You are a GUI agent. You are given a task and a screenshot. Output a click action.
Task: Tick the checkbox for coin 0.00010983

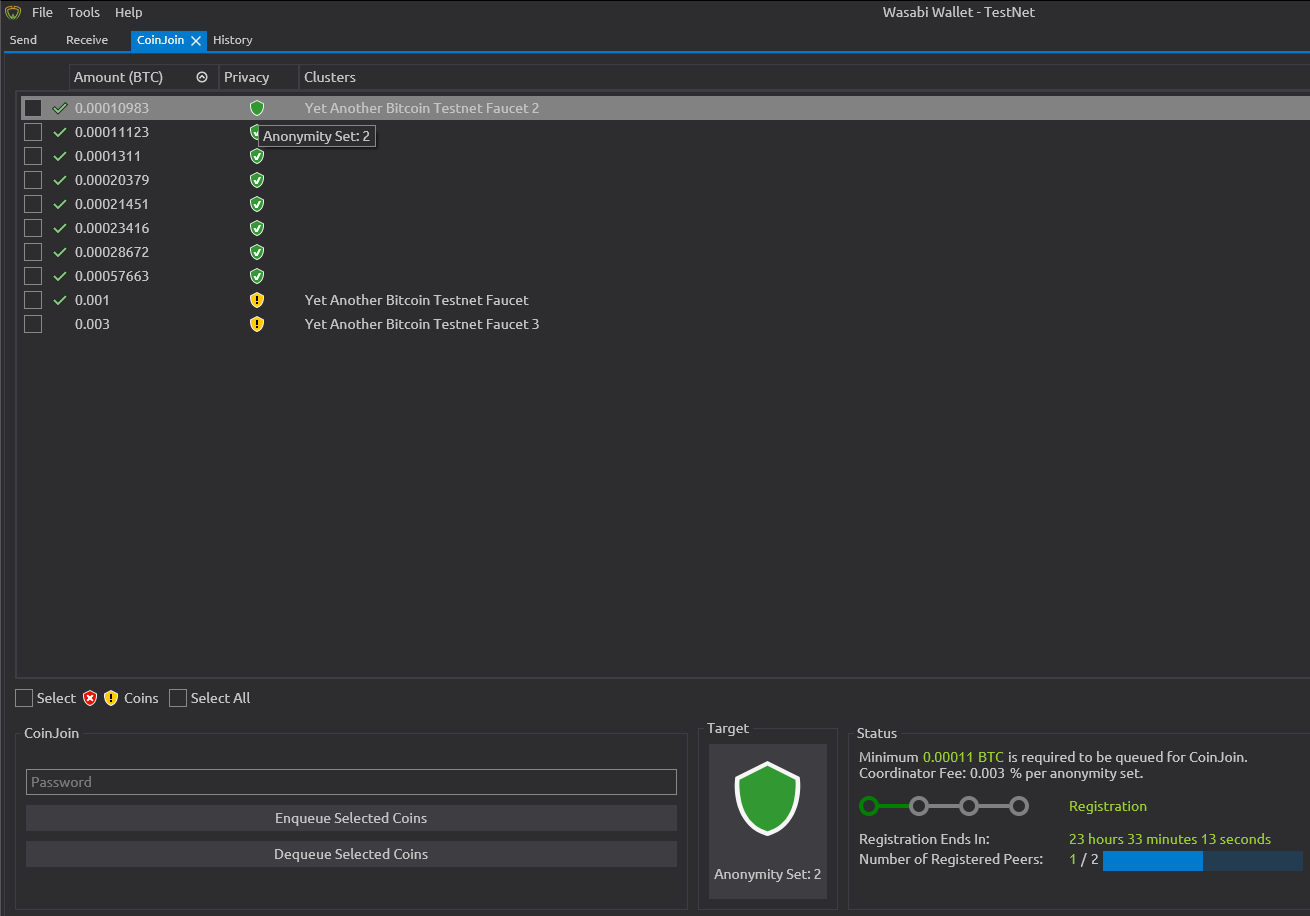point(33,108)
